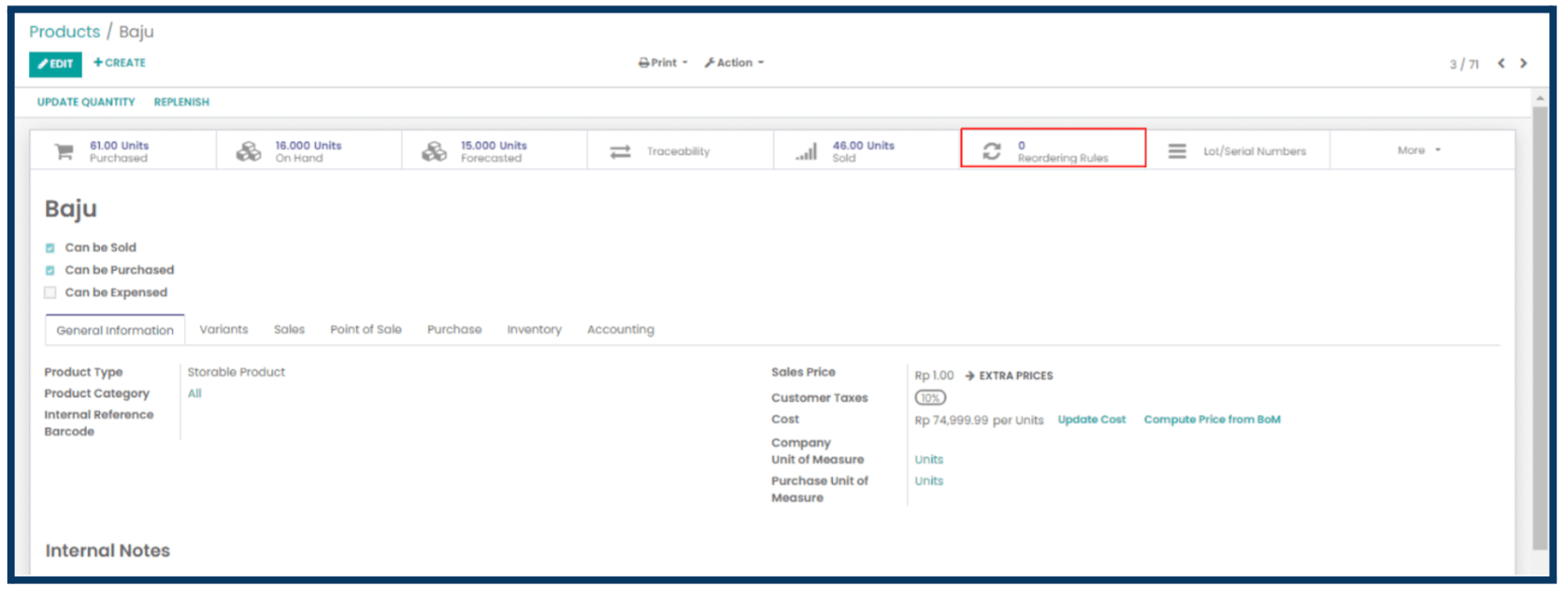This screenshot has height=595, width=1568.
Task: Uncheck Can be Purchased checkbox
Action: pos(50,270)
